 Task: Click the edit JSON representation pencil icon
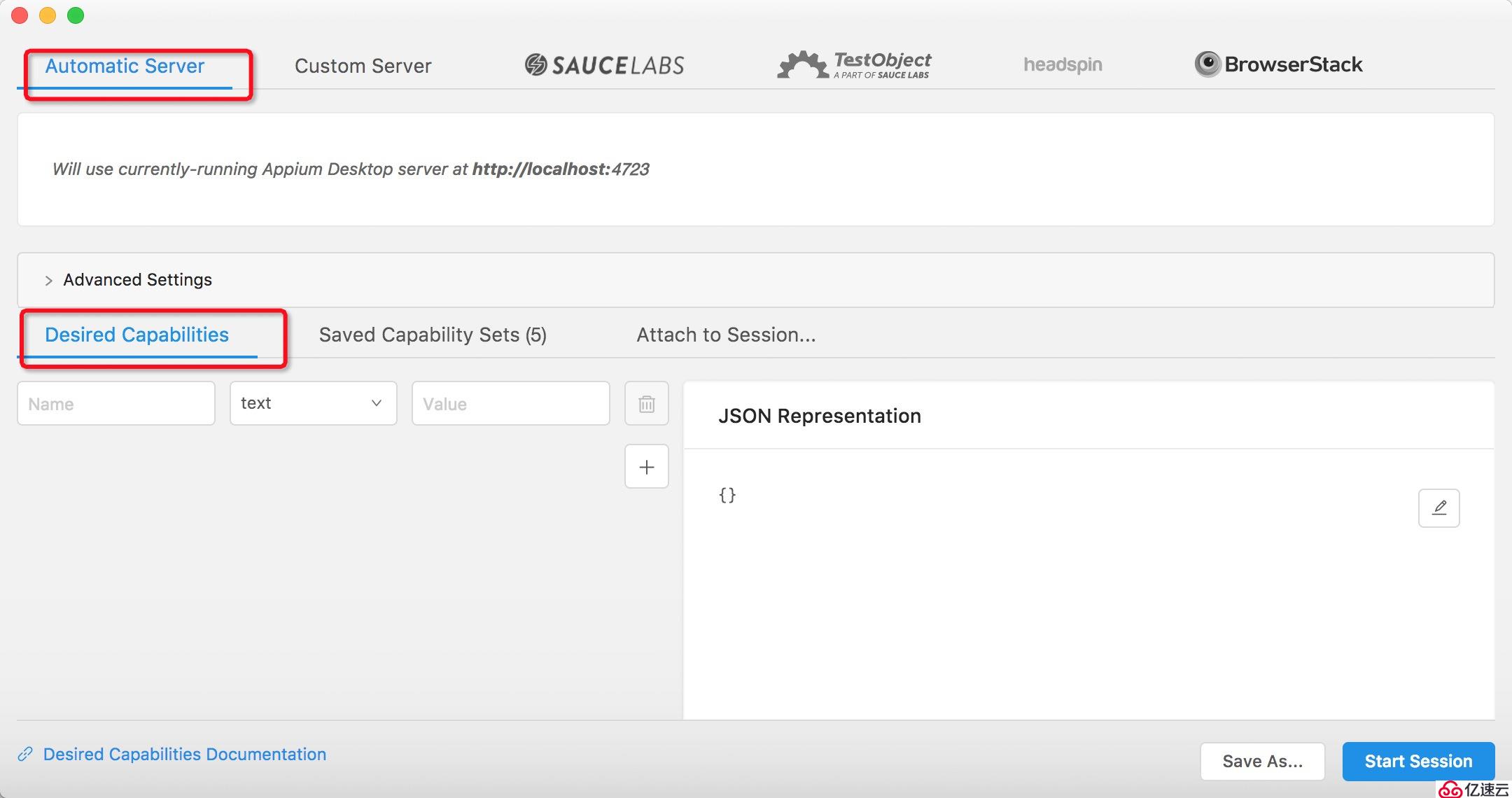1441,508
